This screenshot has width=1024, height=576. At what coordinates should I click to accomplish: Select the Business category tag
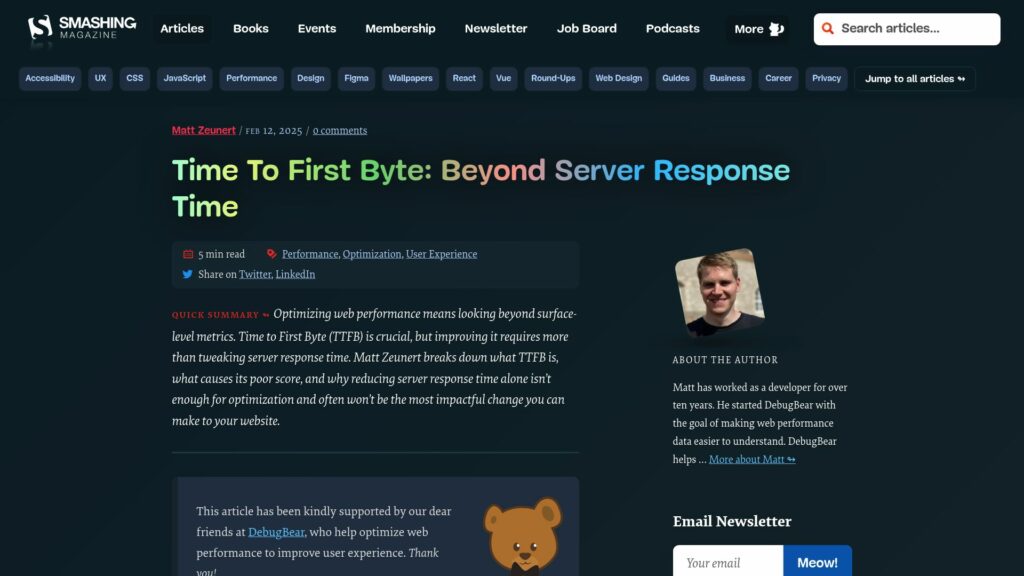pos(727,78)
